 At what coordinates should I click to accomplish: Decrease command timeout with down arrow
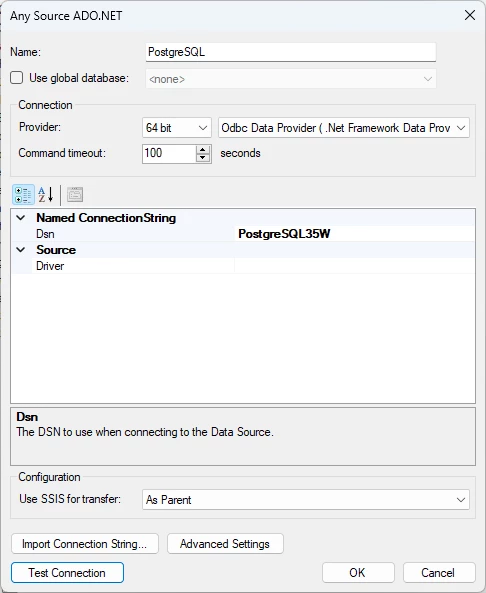point(203,158)
